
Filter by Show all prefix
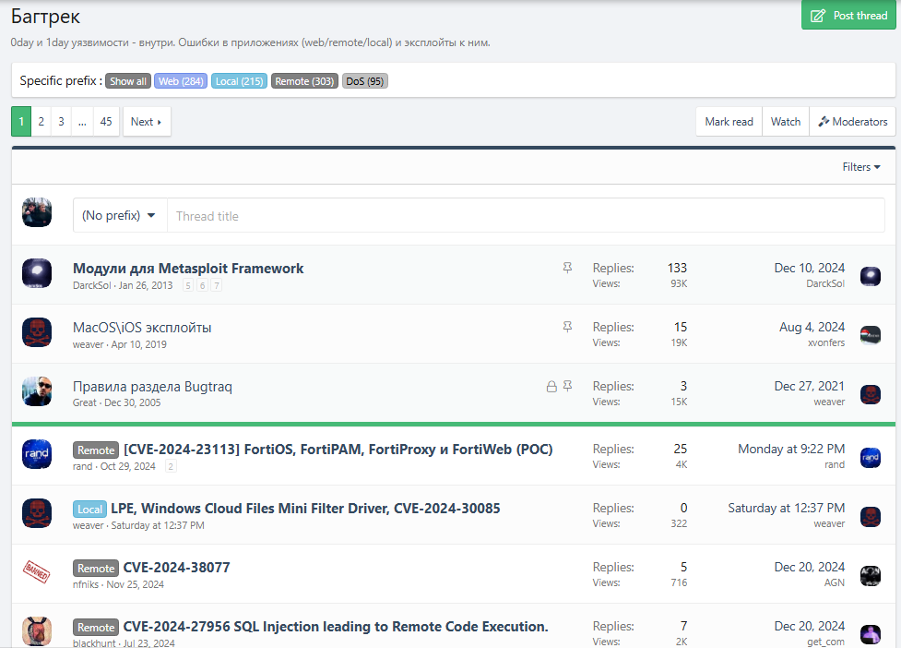[128, 81]
